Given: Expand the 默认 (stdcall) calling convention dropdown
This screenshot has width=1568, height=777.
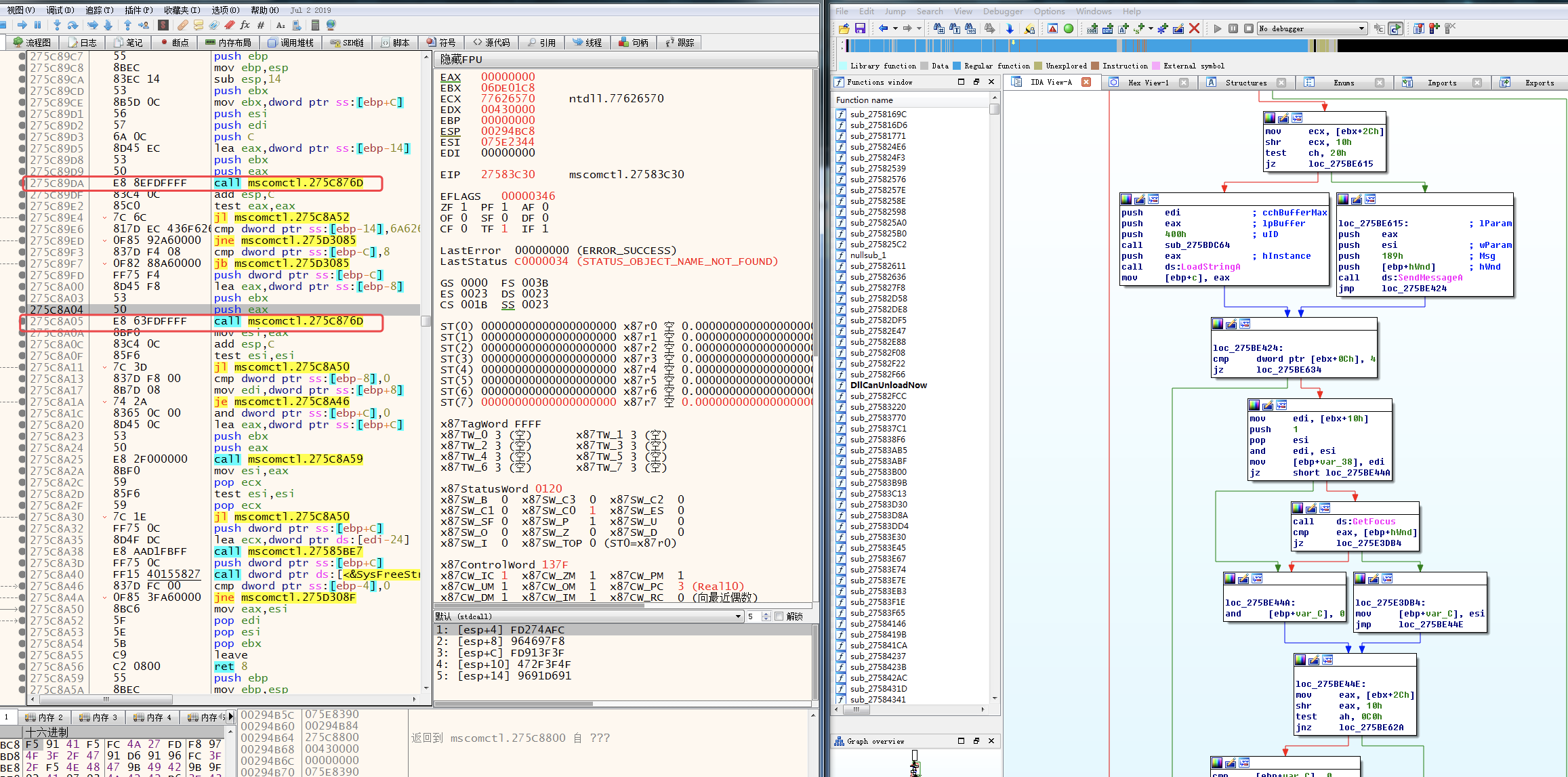Looking at the screenshot, I should point(738,616).
